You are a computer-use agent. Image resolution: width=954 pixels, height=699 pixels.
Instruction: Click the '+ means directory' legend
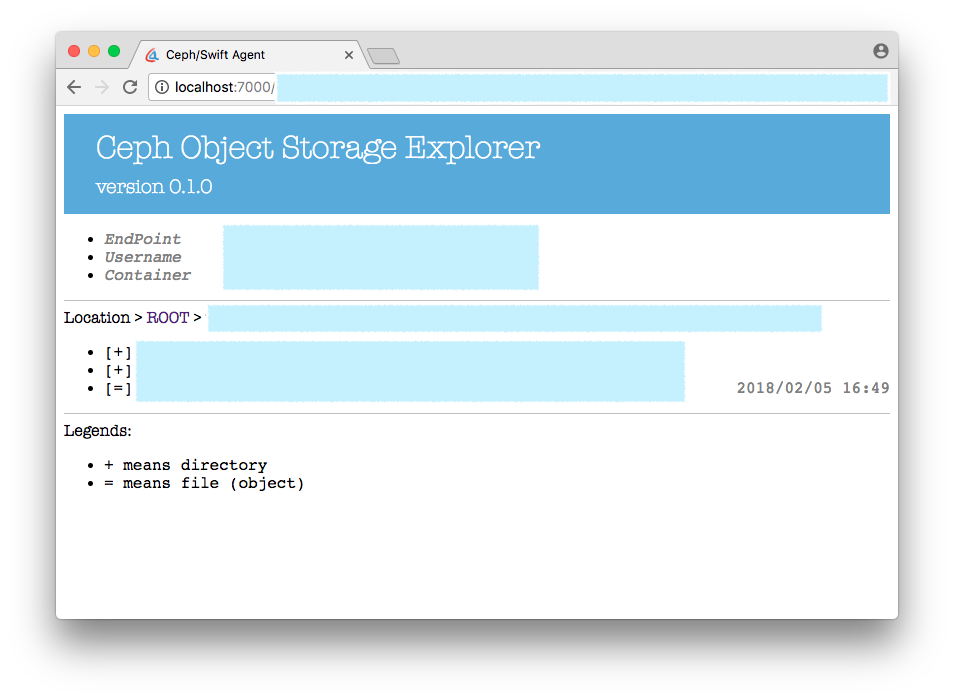click(x=186, y=465)
